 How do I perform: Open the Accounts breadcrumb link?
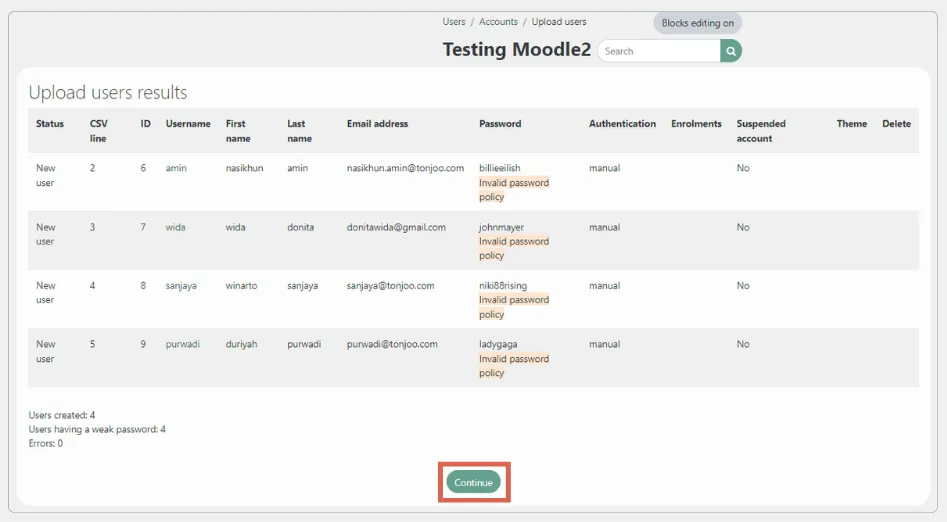coord(498,22)
